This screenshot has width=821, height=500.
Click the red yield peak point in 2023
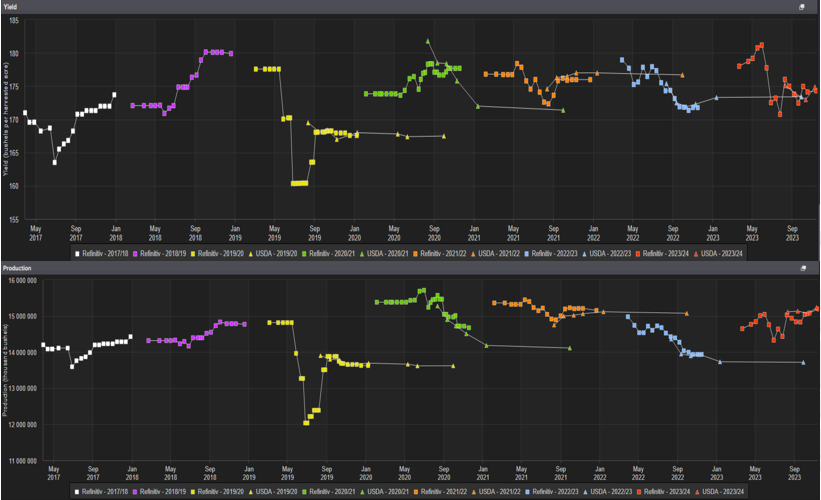pyautogui.click(x=761, y=45)
